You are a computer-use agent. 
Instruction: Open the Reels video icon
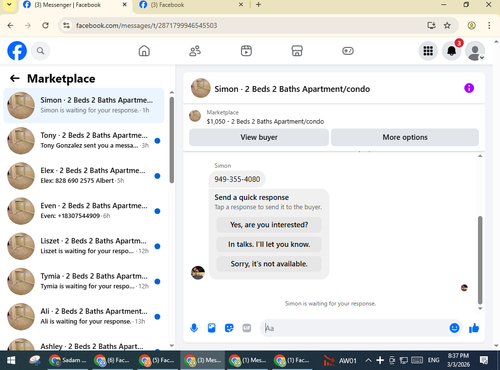pyautogui.click(x=246, y=51)
